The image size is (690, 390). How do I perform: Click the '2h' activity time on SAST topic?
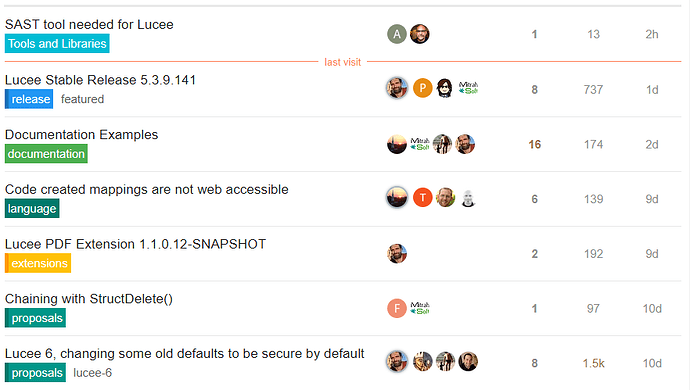coord(652,34)
